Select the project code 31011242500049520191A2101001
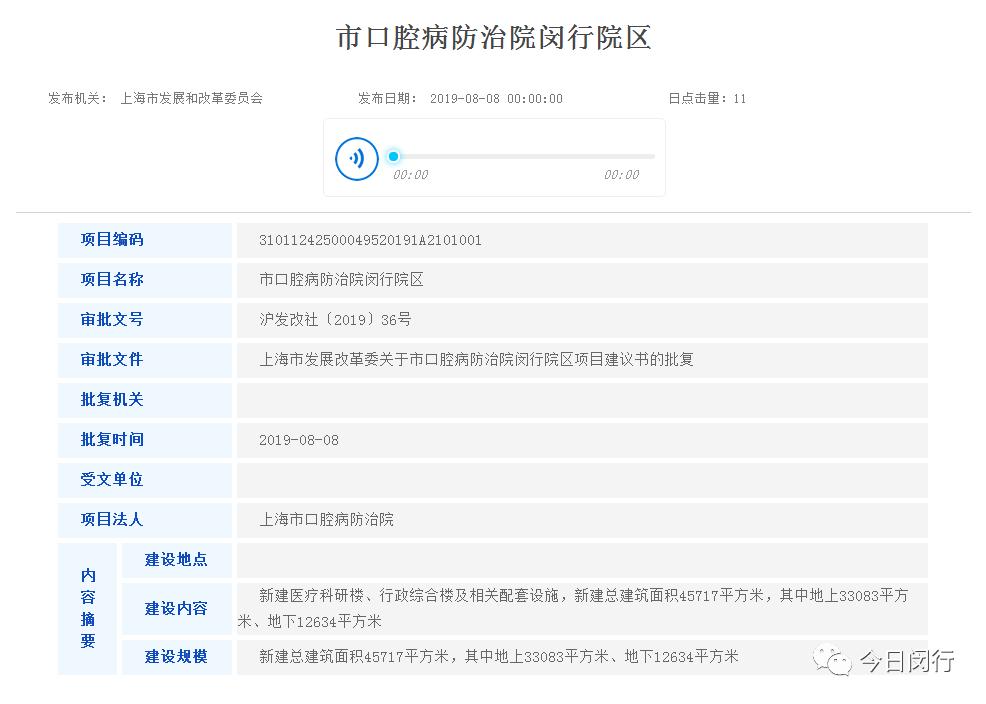The width and height of the screenshot is (986, 704). click(371, 240)
